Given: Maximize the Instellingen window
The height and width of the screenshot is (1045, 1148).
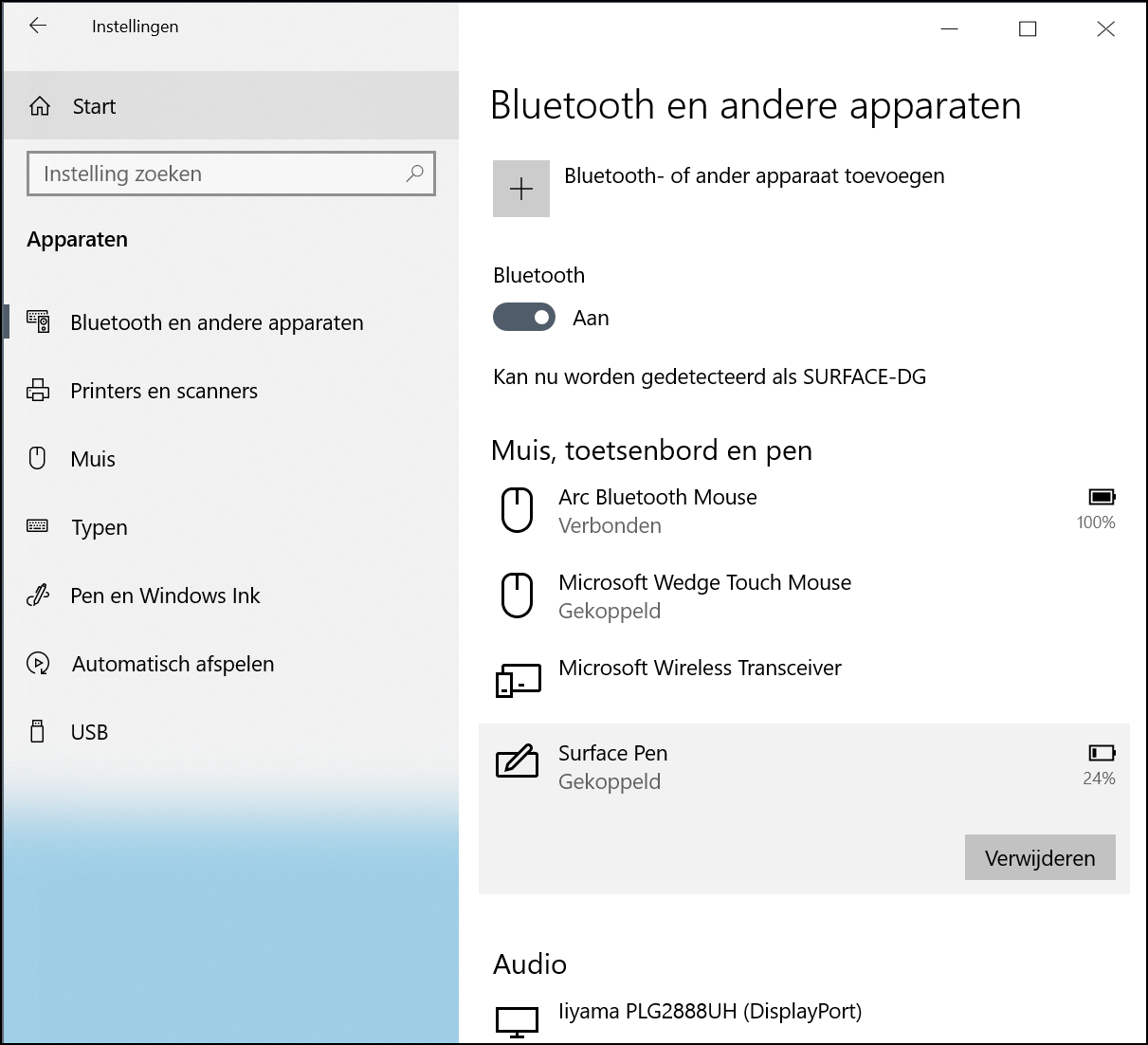Looking at the screenshot, I should click(1028, 28).
